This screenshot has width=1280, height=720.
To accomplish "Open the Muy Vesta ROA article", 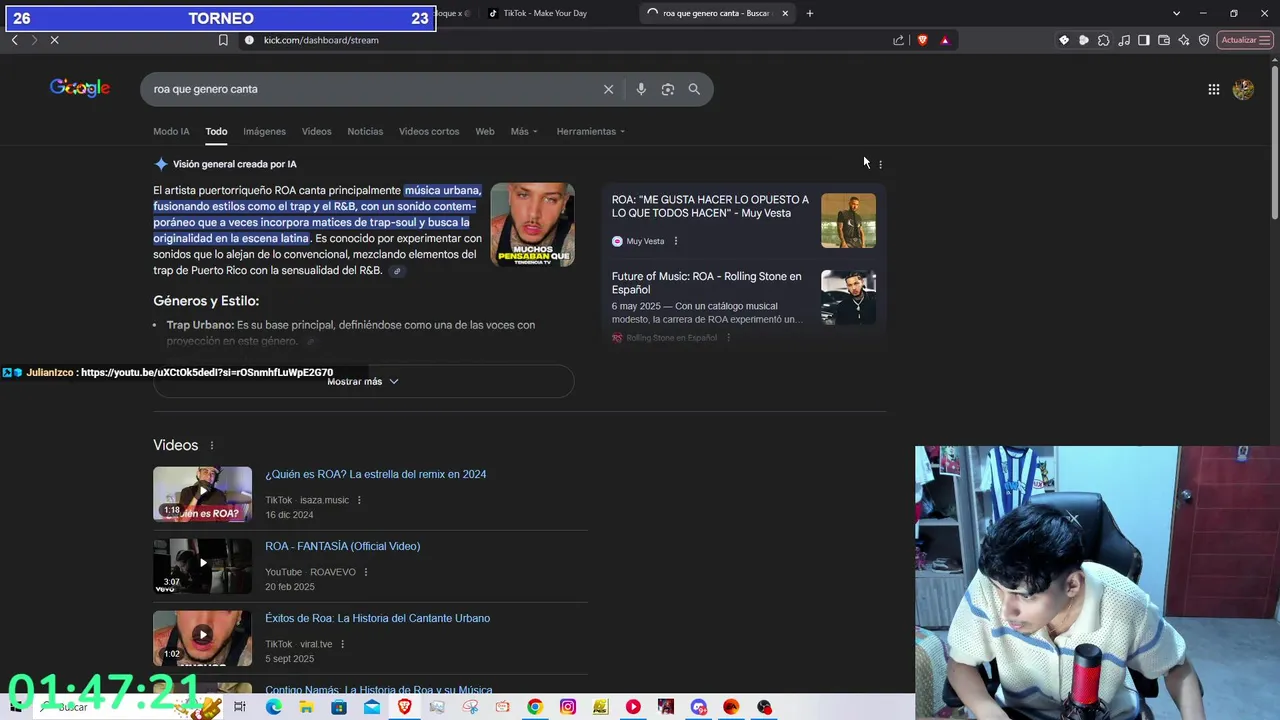I will pyautogui.click(x=710, y=206).
